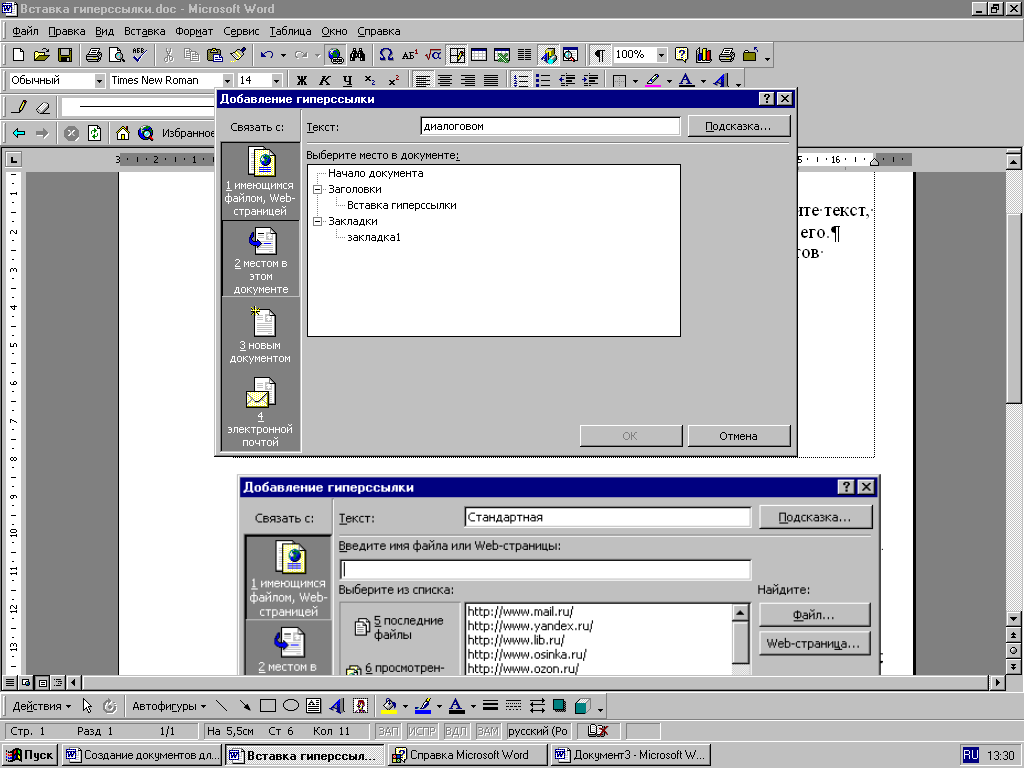Insert an Excel worksheet from the toolbar

(x=502, y=55)
